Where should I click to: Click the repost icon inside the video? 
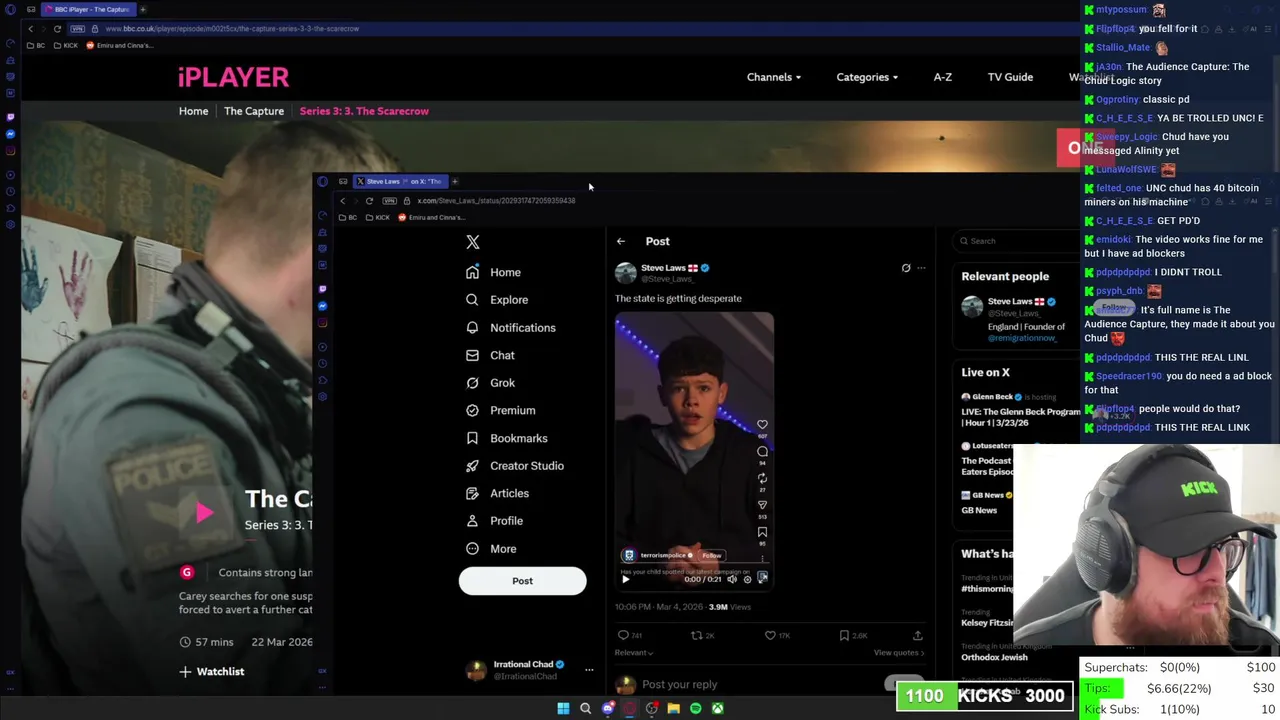[x=762, y=478]
